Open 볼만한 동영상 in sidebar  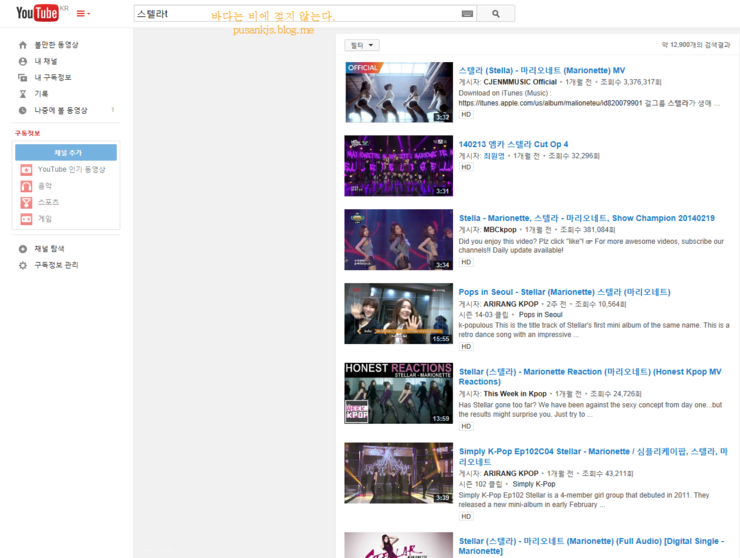tap(56, 45)
